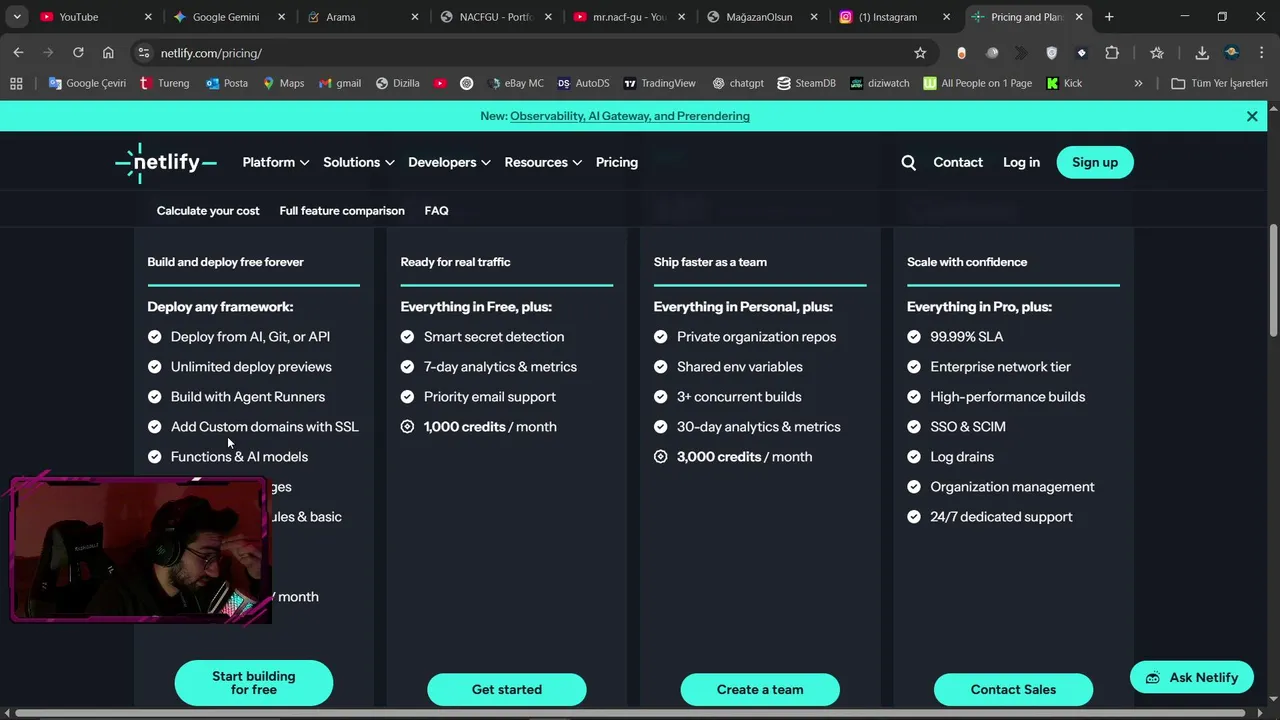Open the Tüm Yer İşaretleri folder
The image size is (1280, 720).
pyautogui.click(x=1219, y=83)
